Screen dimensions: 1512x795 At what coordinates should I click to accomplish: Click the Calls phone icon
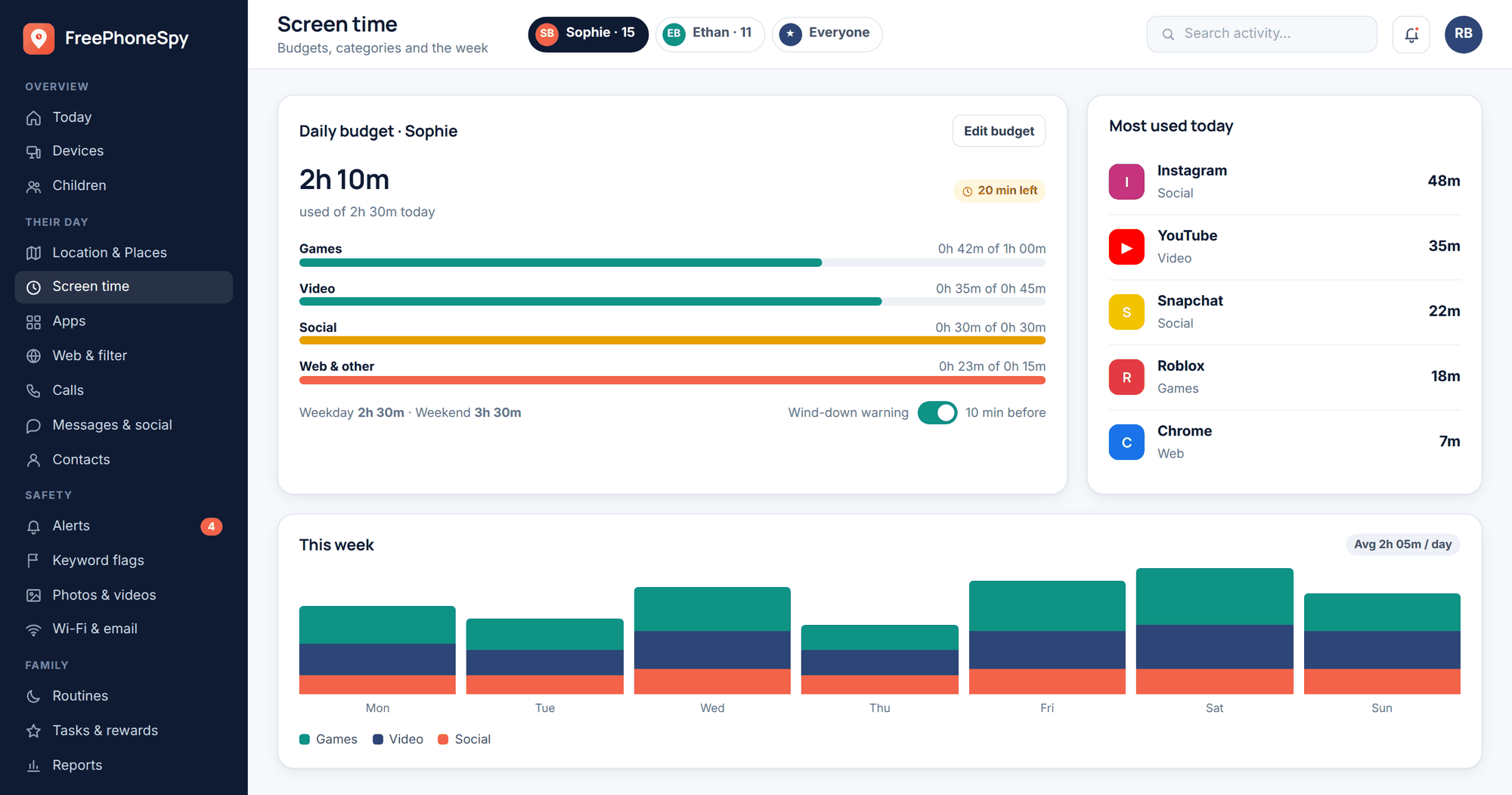[x=33, y=391]
